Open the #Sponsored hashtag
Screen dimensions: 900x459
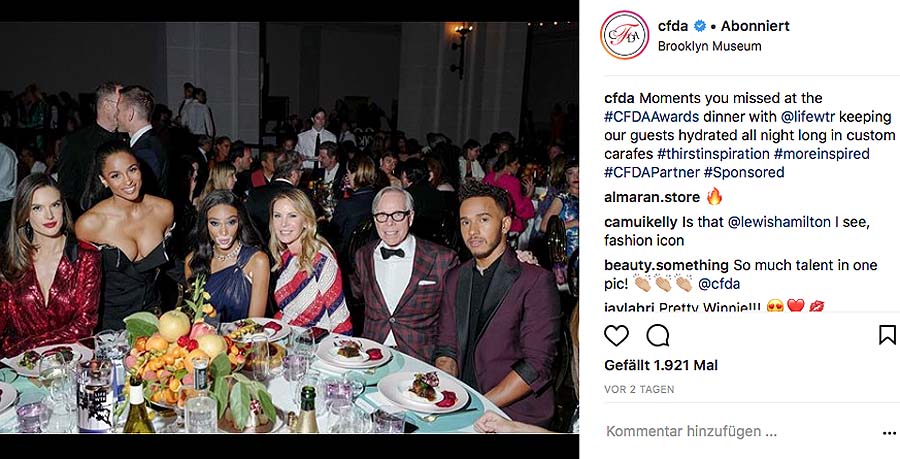[x=744, y=172]
